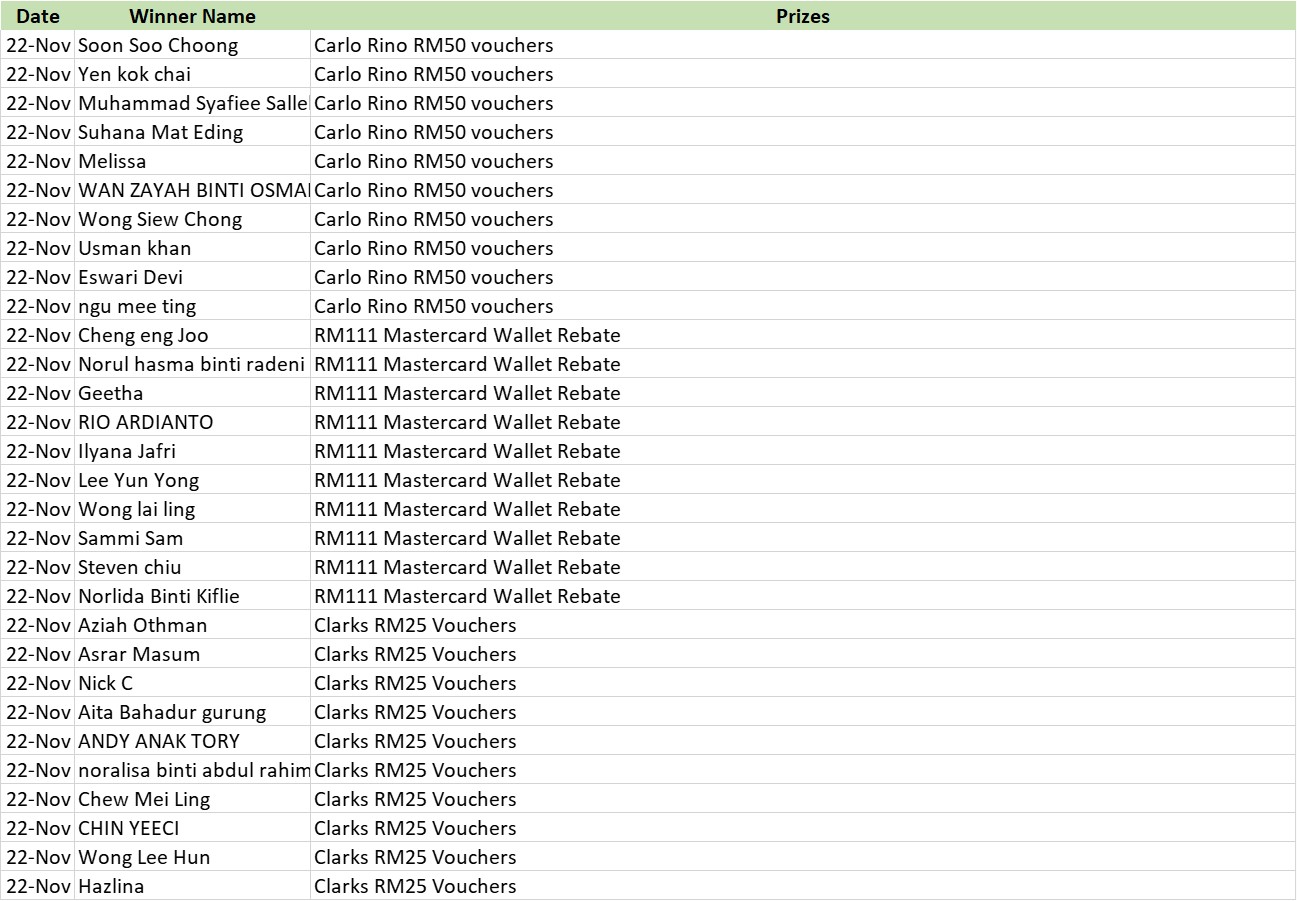Click the Prizes column header
This screenshot has height=901, width=1297.
(x=802, y=16)
